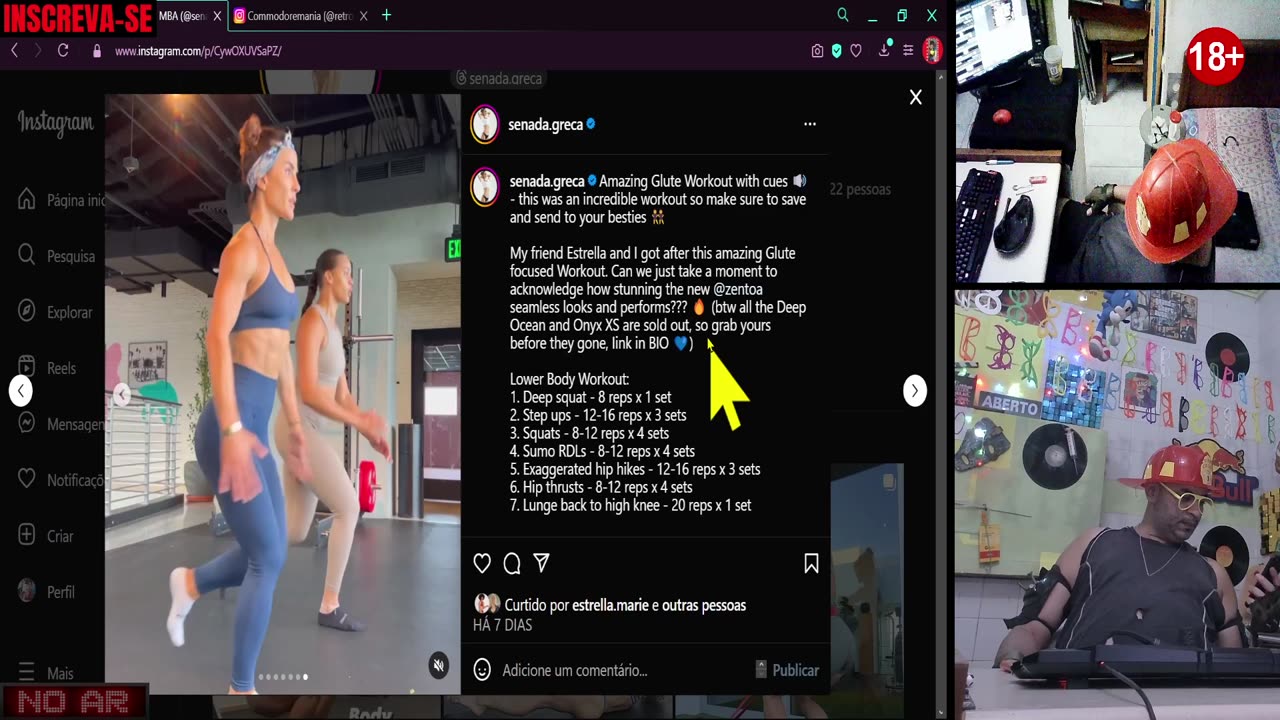The width and height of the screenshot is (1280, 720).
Task: Open senada.greca profile from post header
Action: [x=545, y=125]
